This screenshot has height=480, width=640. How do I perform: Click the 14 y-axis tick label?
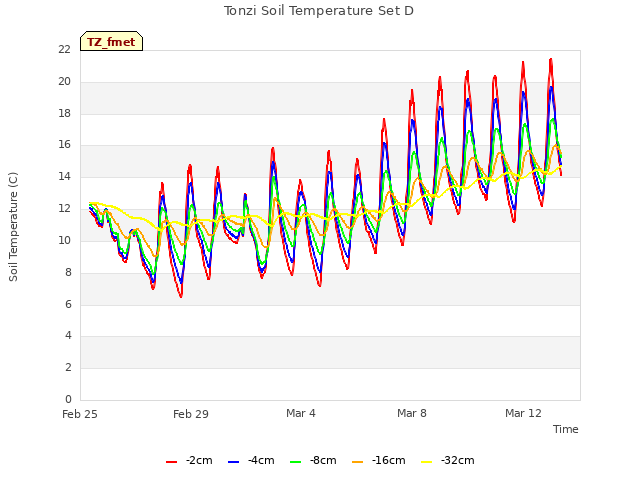[x=64, y=177]
